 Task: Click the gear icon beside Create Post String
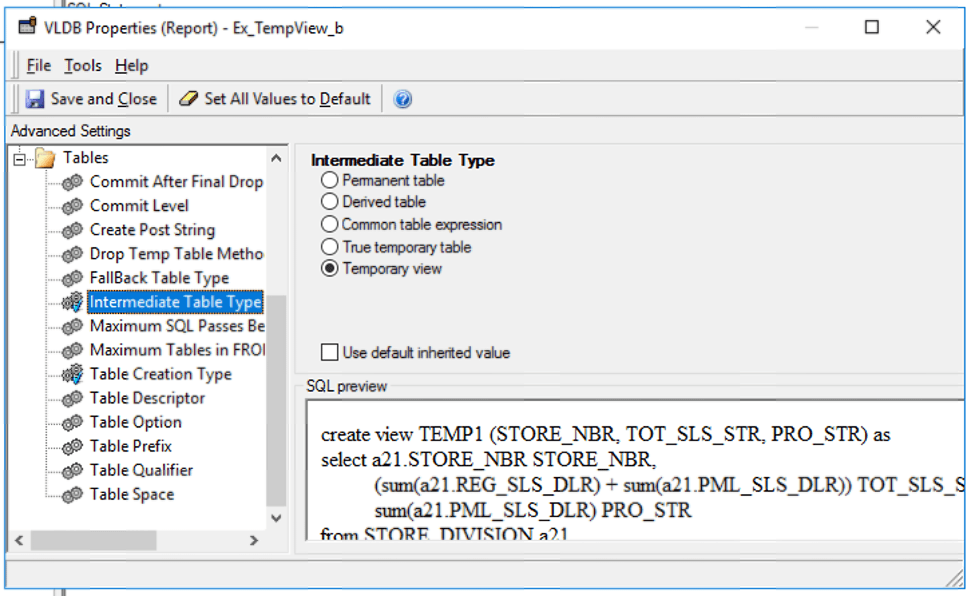[x=72, y=230]
